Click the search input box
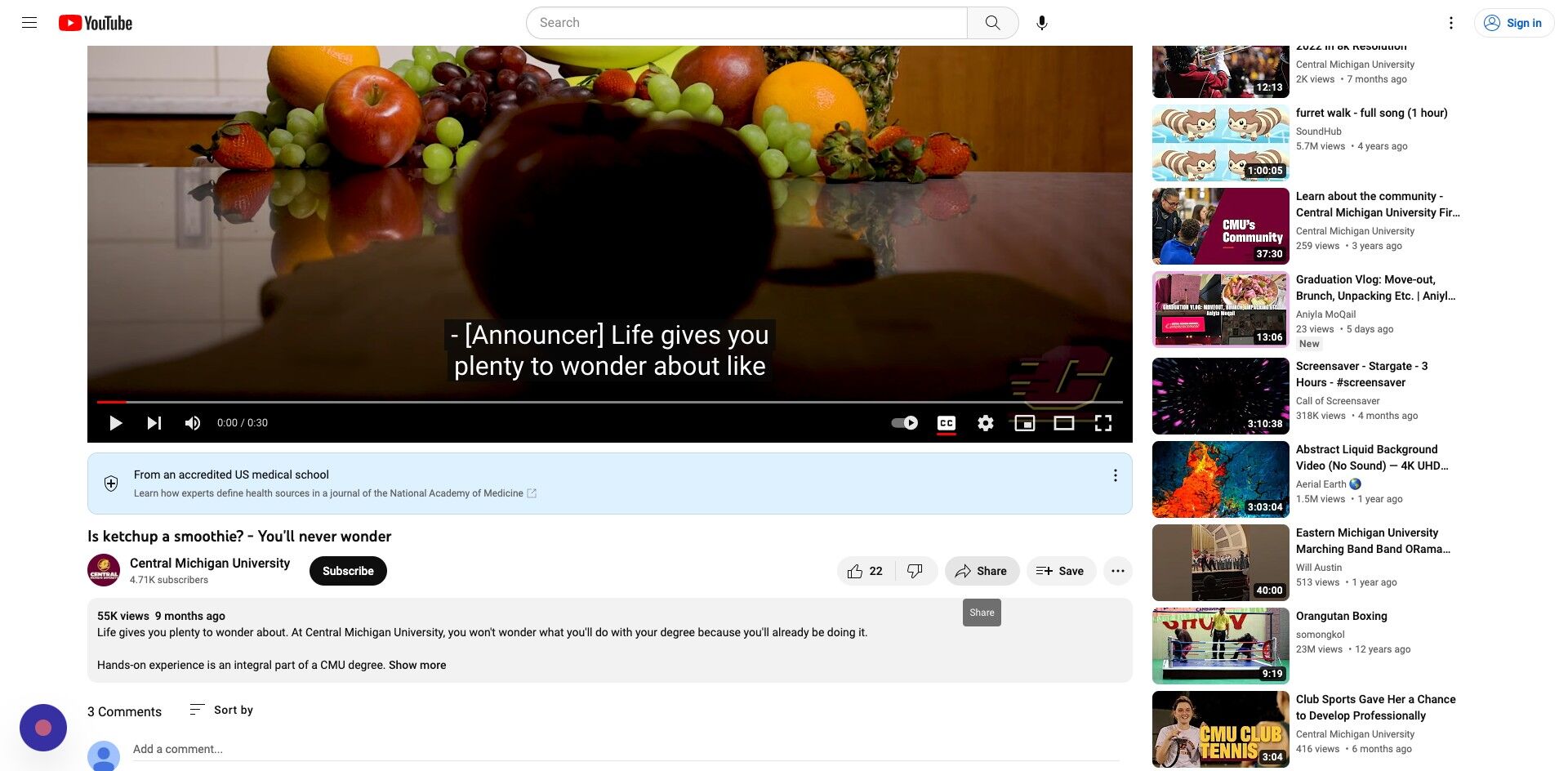The image size is (1568, 771). pyautogui.click(x=746, y=23)
